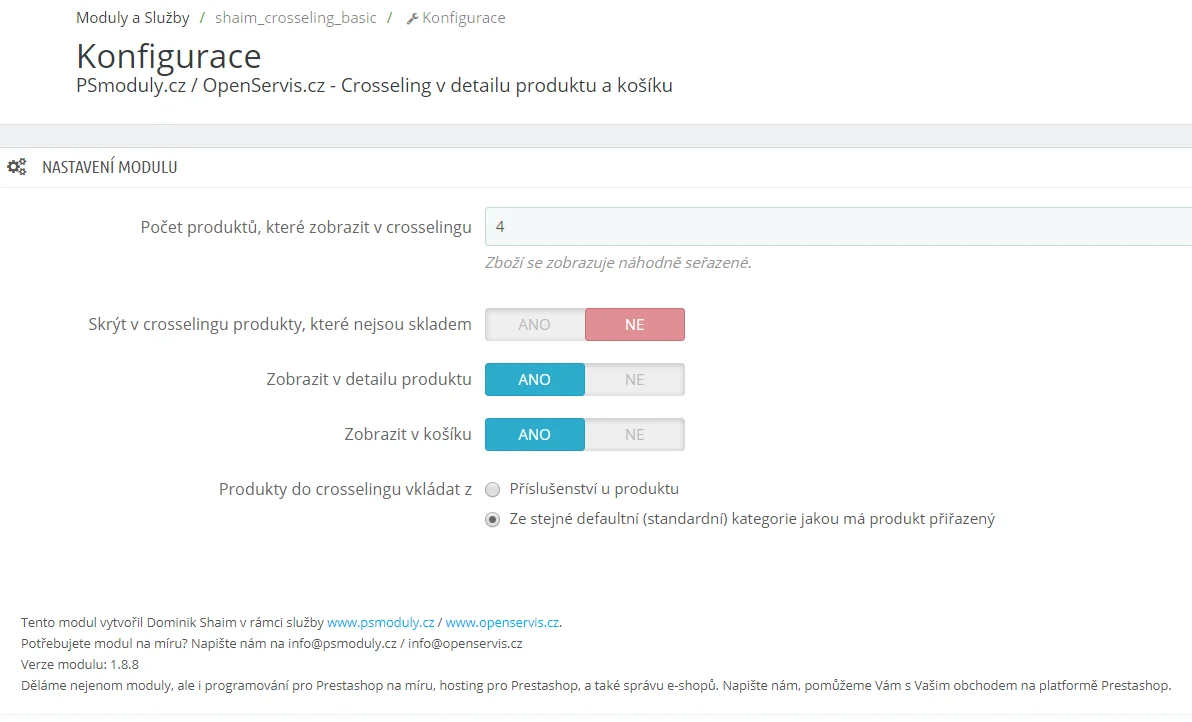Select NE for hiding out-of-stock products

[x=634, y=325]
